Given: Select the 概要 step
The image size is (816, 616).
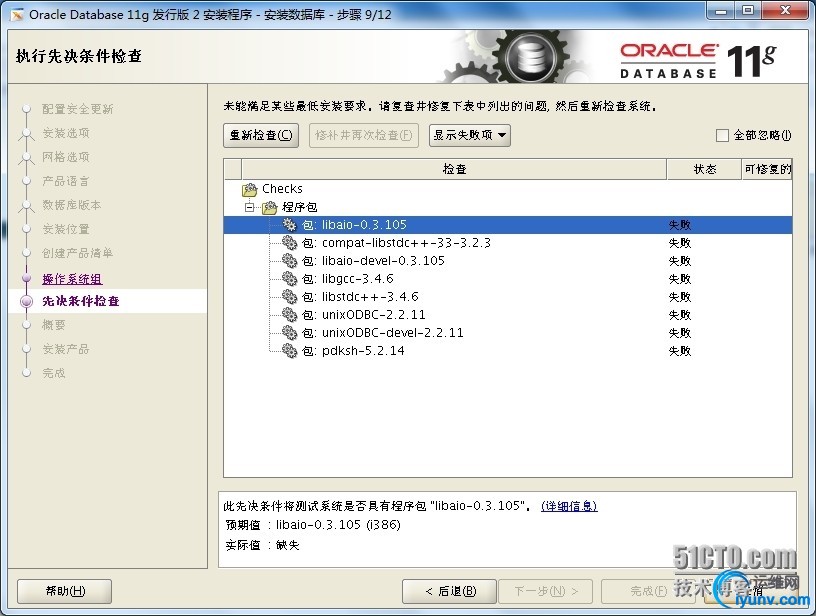Looking at the screenshot, I should coord(54,325).
